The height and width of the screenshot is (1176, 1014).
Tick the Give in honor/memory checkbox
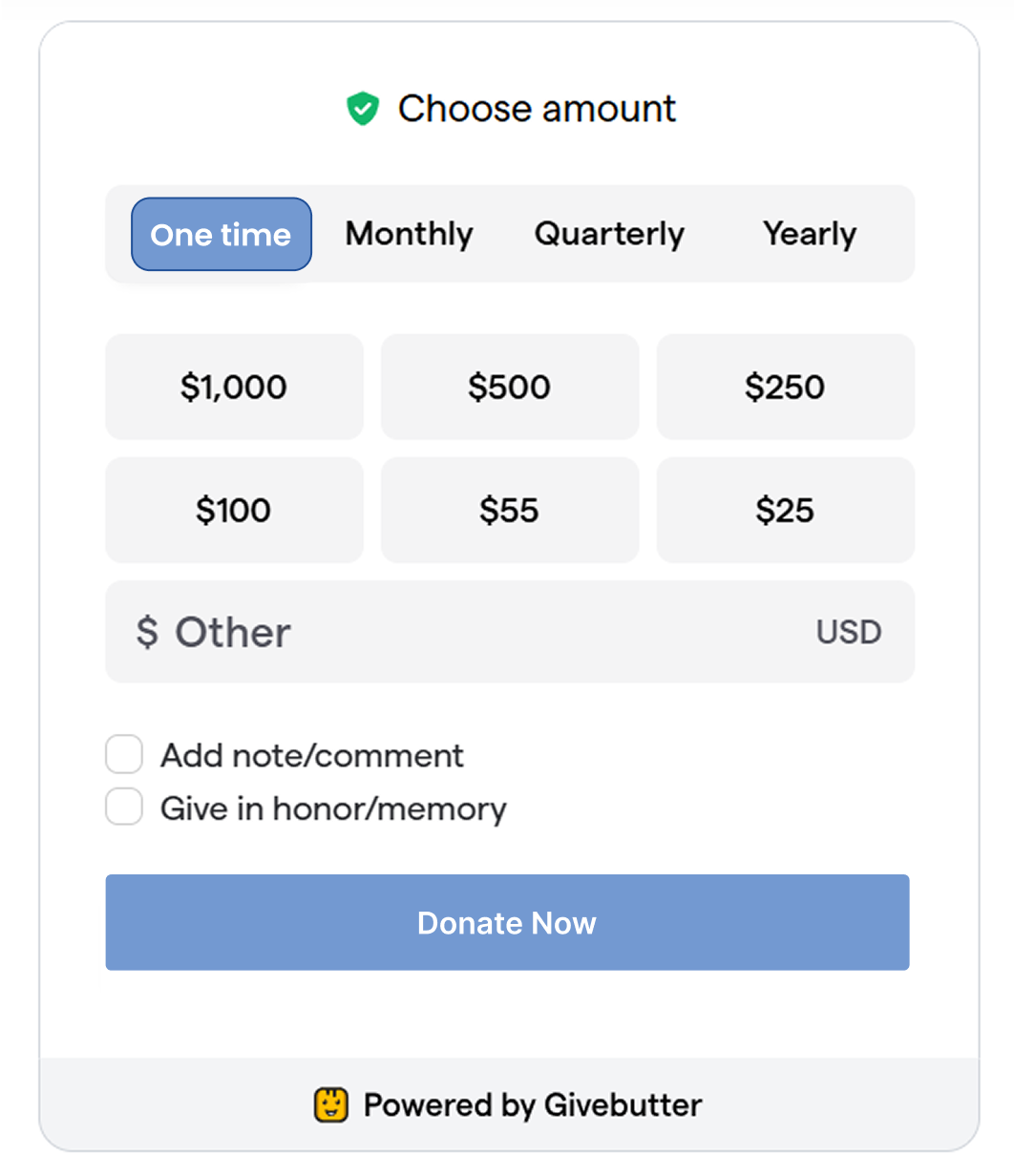click(124, 807)
